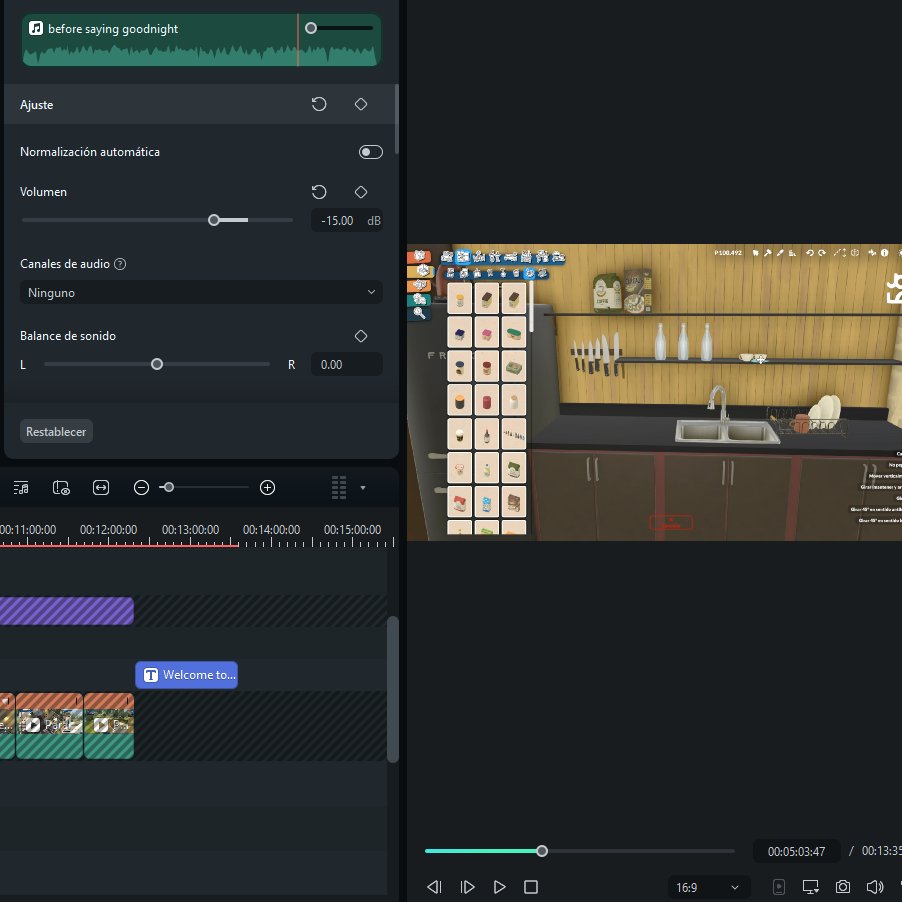Zoom out the timeline with minus

141,488
